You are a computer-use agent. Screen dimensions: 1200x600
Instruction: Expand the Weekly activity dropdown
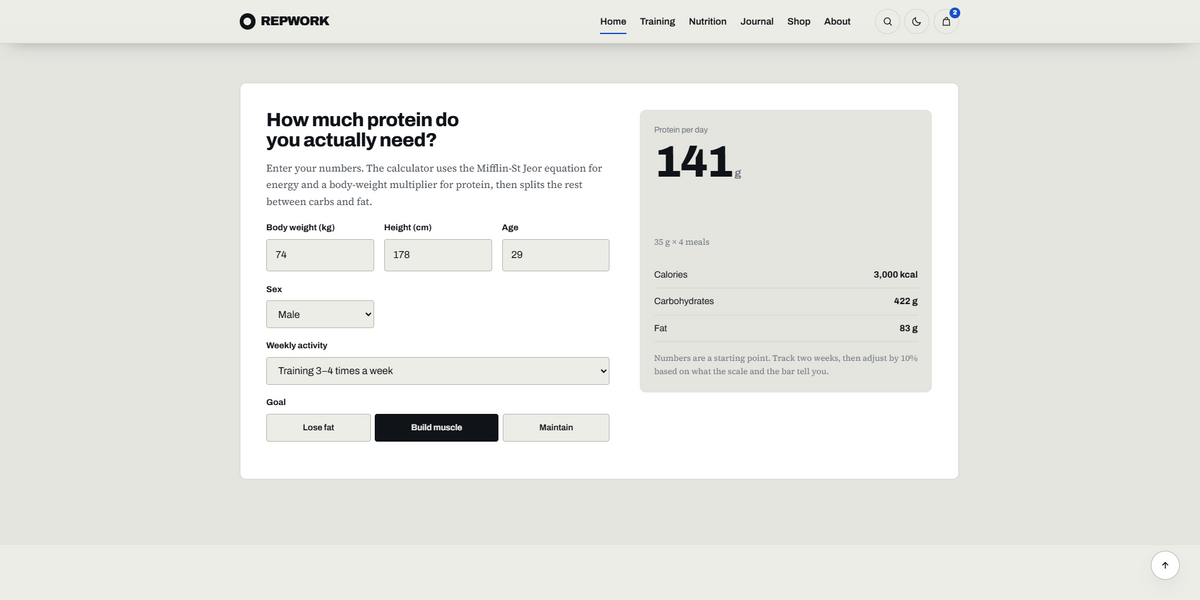(438, 371)
